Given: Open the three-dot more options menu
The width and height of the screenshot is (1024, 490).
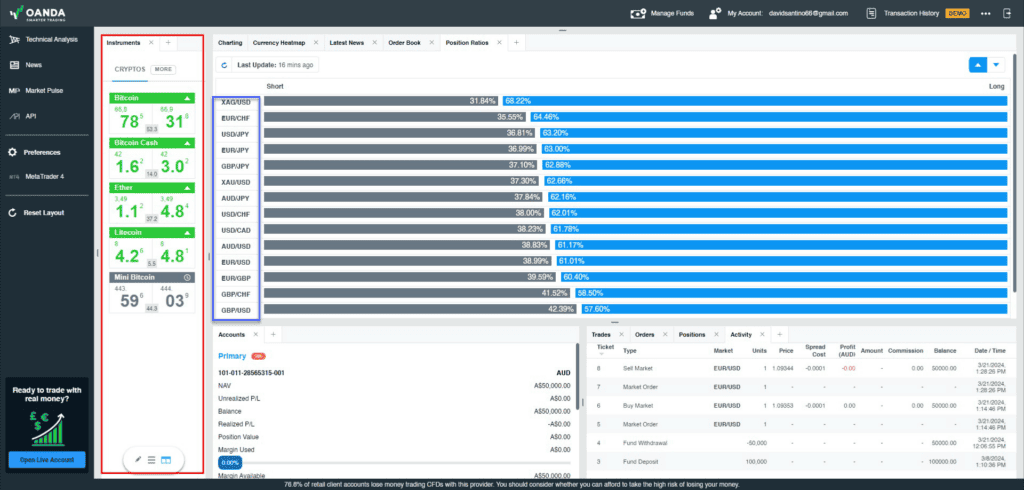Looking at the screenshot, I should tap(985, 13).
